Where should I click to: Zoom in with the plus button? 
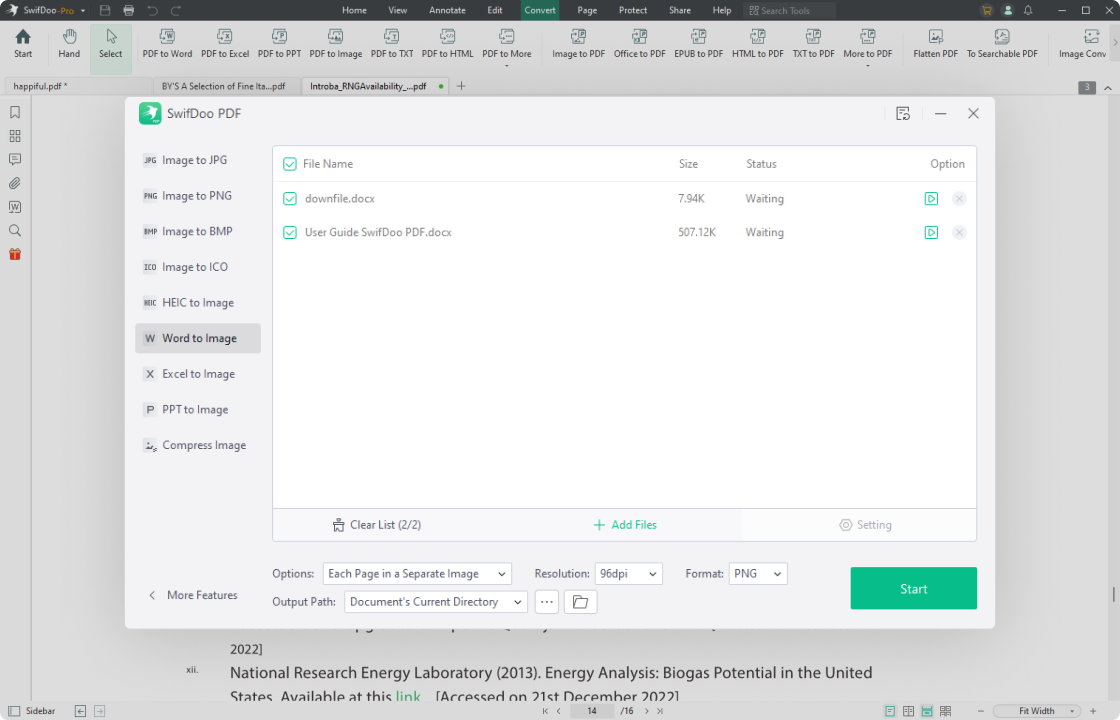(x=1093, y=711)
